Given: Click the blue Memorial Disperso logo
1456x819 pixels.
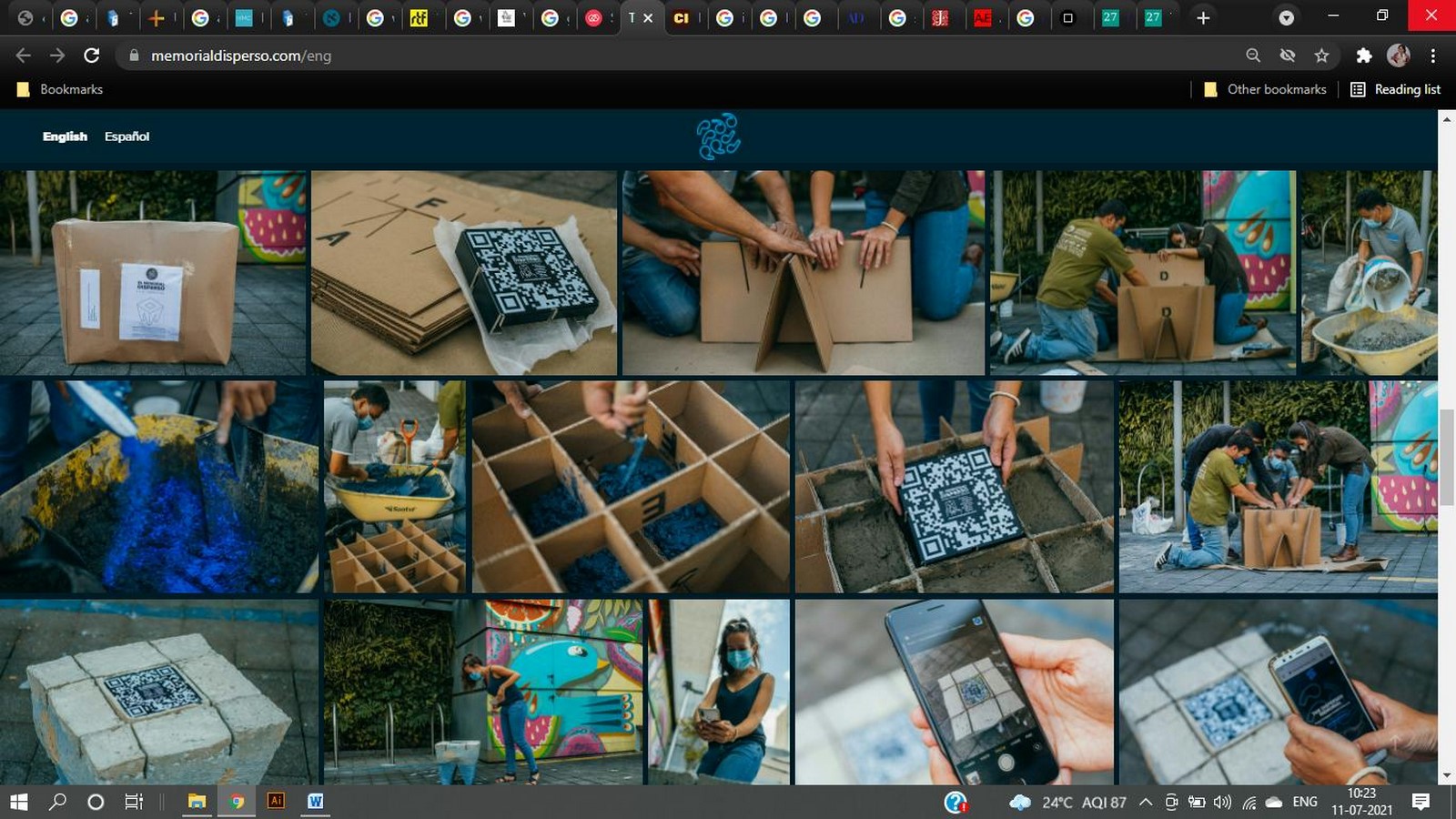Looking at the screenshot, I should pyautogui.click(x=718, y=136).
